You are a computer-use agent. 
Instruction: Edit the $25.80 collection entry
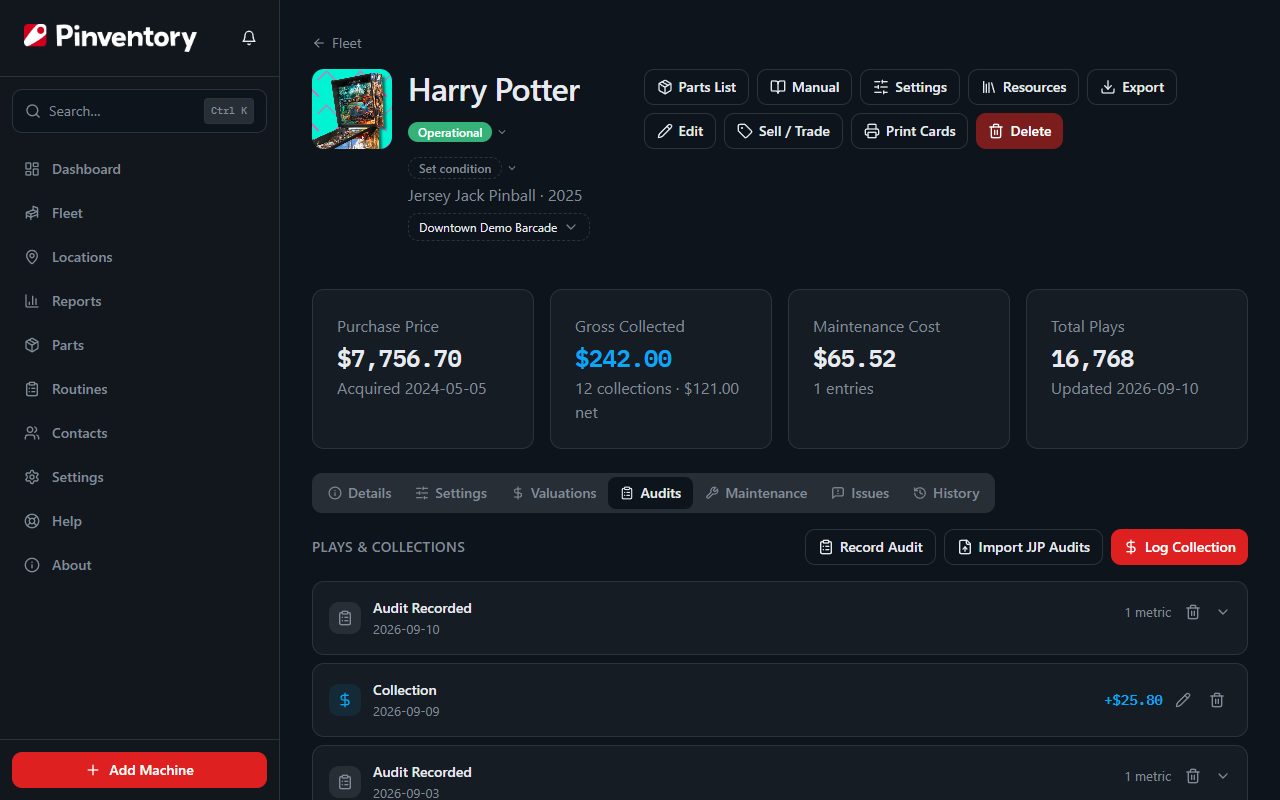(x=1183, y=700)
